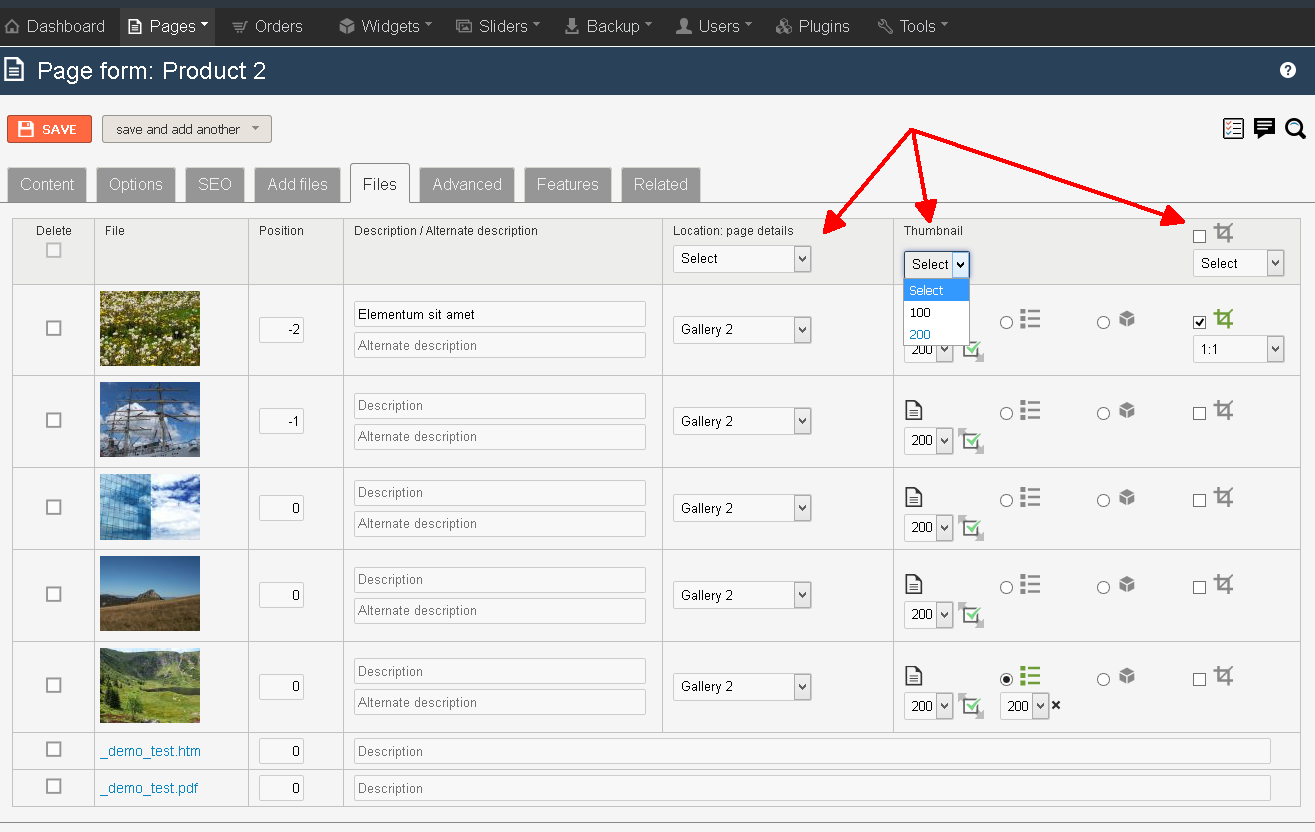Click the crop icon in the table header

(1223, 233)
